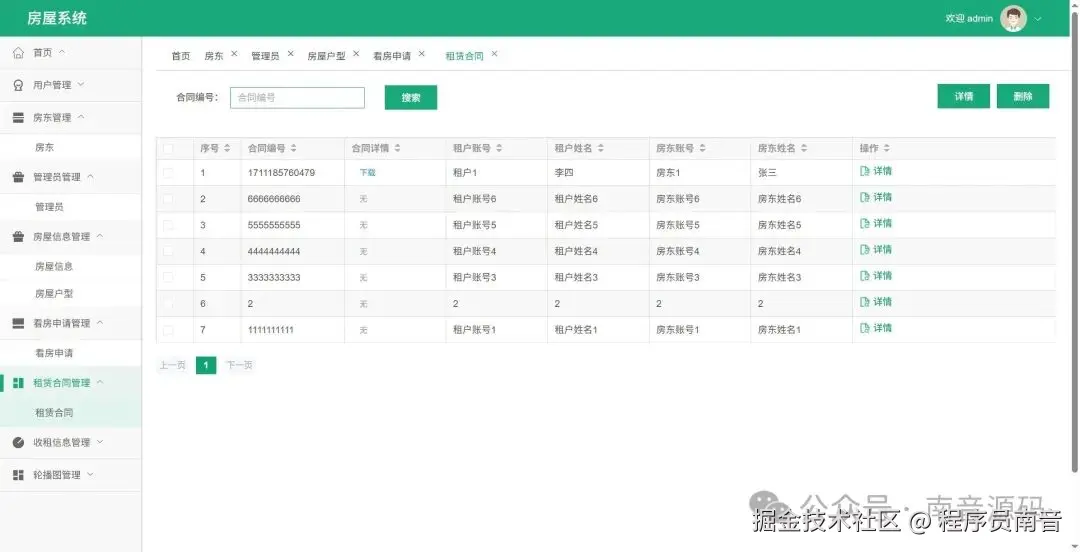
Task: Switch to the 房屋户型 tab
Action: [x=326, y=57]
